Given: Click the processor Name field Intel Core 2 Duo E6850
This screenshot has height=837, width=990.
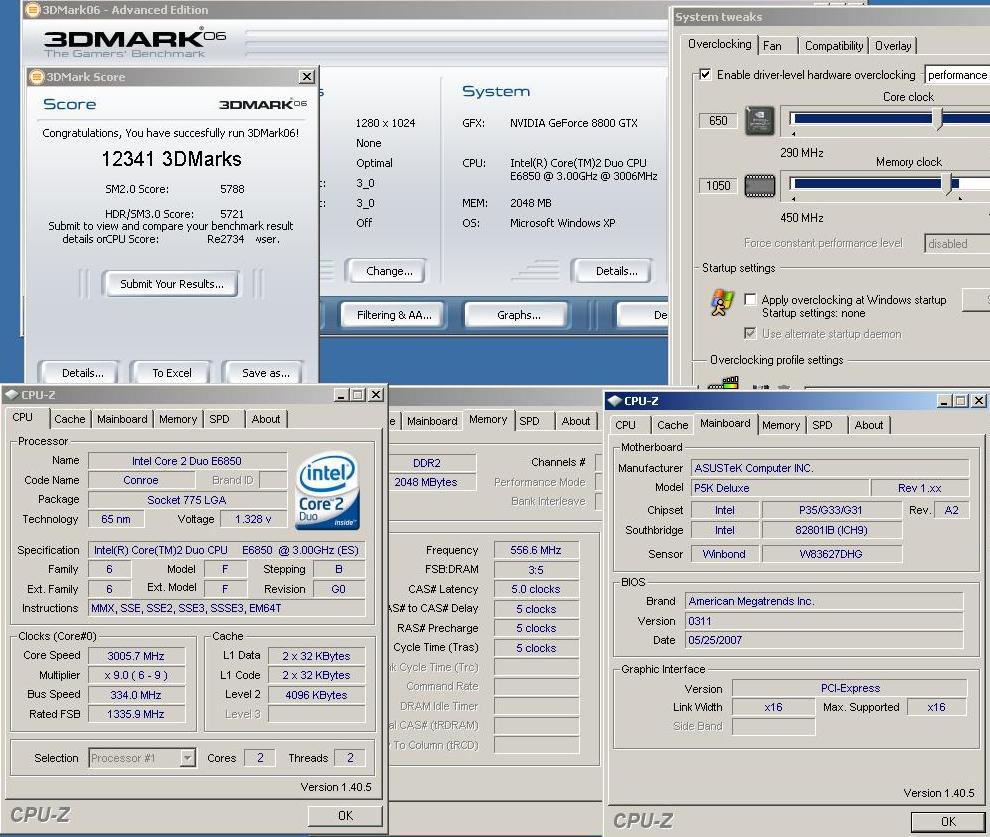Looking at the screenshot, I should 187,461.
